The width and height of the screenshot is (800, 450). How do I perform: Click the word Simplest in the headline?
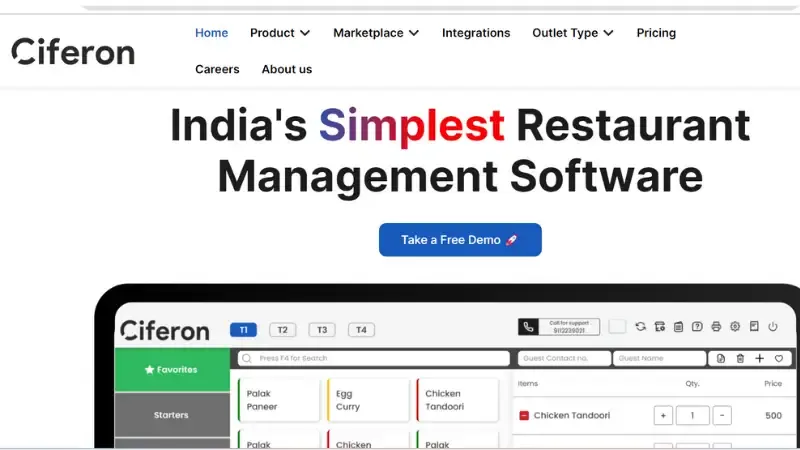[412, 126]
